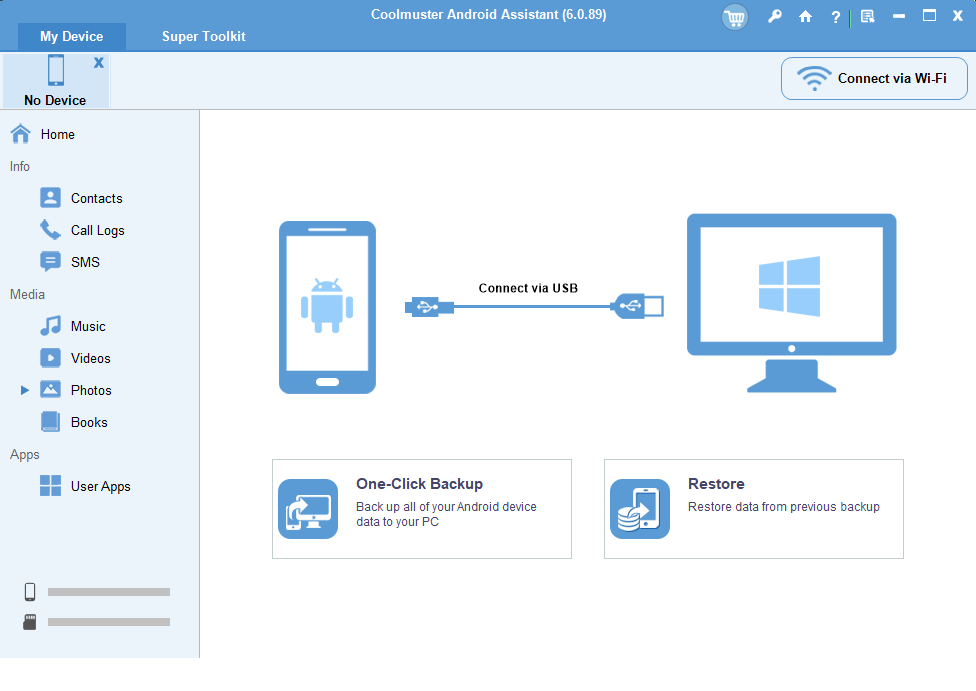Click the home icon in title bar
The width and height of the screenshot is (976, 691).
pos(805,17)
